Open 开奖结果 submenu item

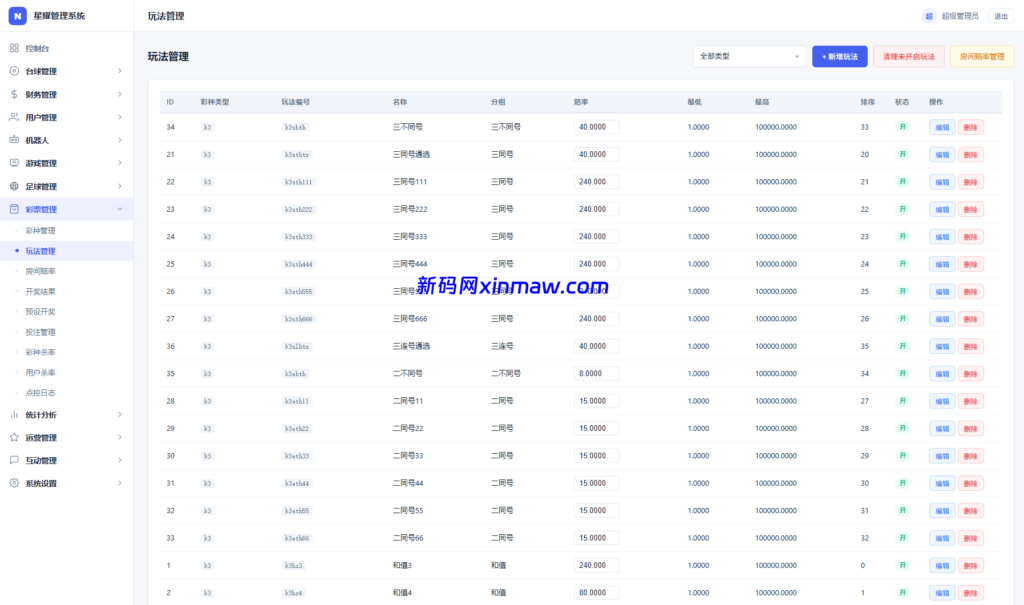click(40, 291)
